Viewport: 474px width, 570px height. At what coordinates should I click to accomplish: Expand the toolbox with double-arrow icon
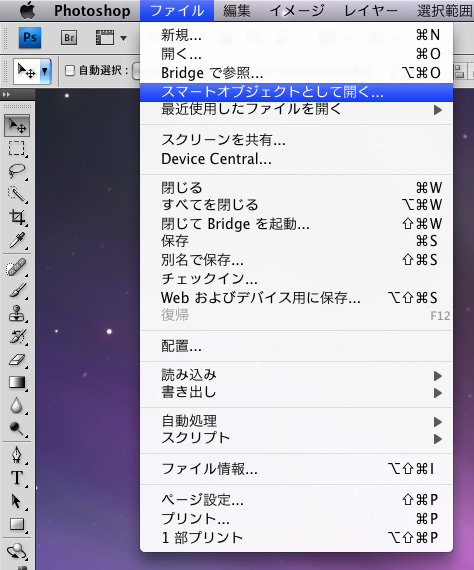point(6,95)
